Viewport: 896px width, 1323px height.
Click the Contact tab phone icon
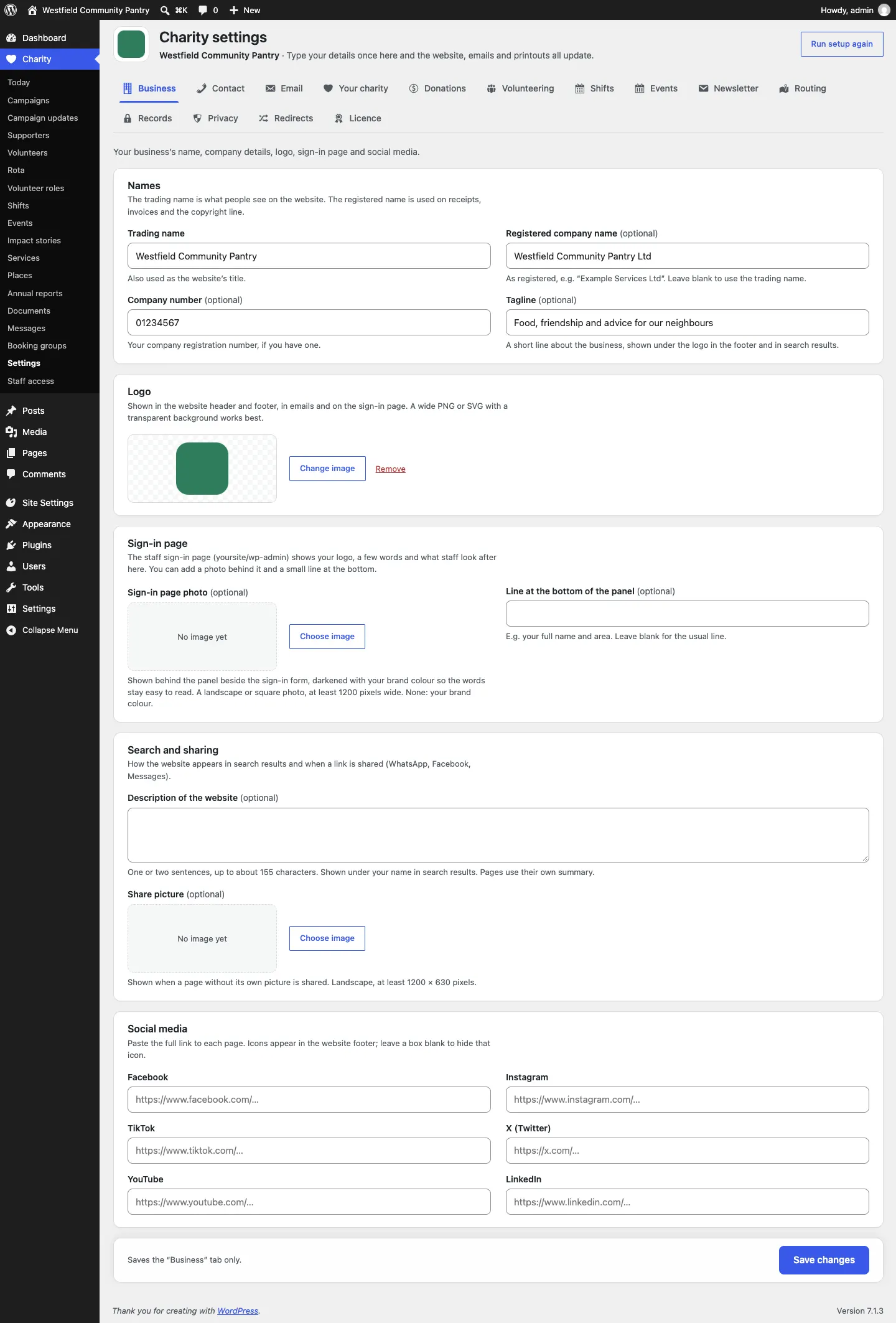coord(202,88)
